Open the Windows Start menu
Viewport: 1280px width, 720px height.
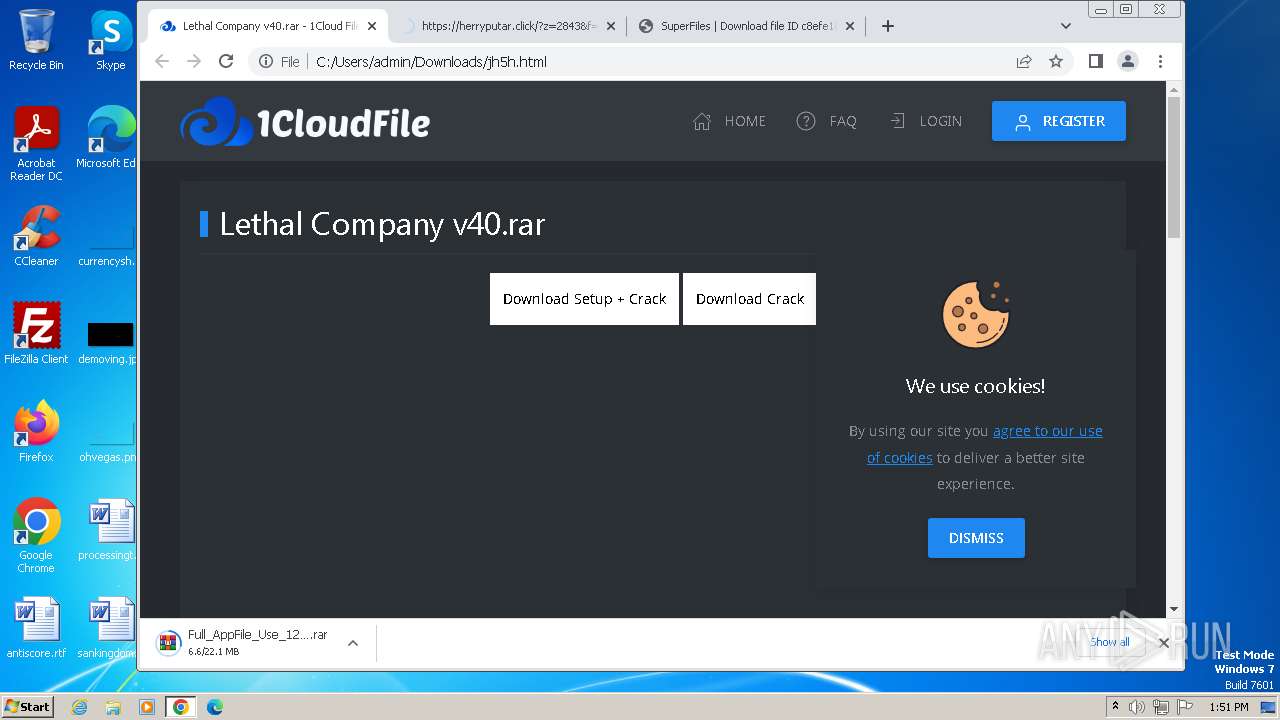point(27,706)
